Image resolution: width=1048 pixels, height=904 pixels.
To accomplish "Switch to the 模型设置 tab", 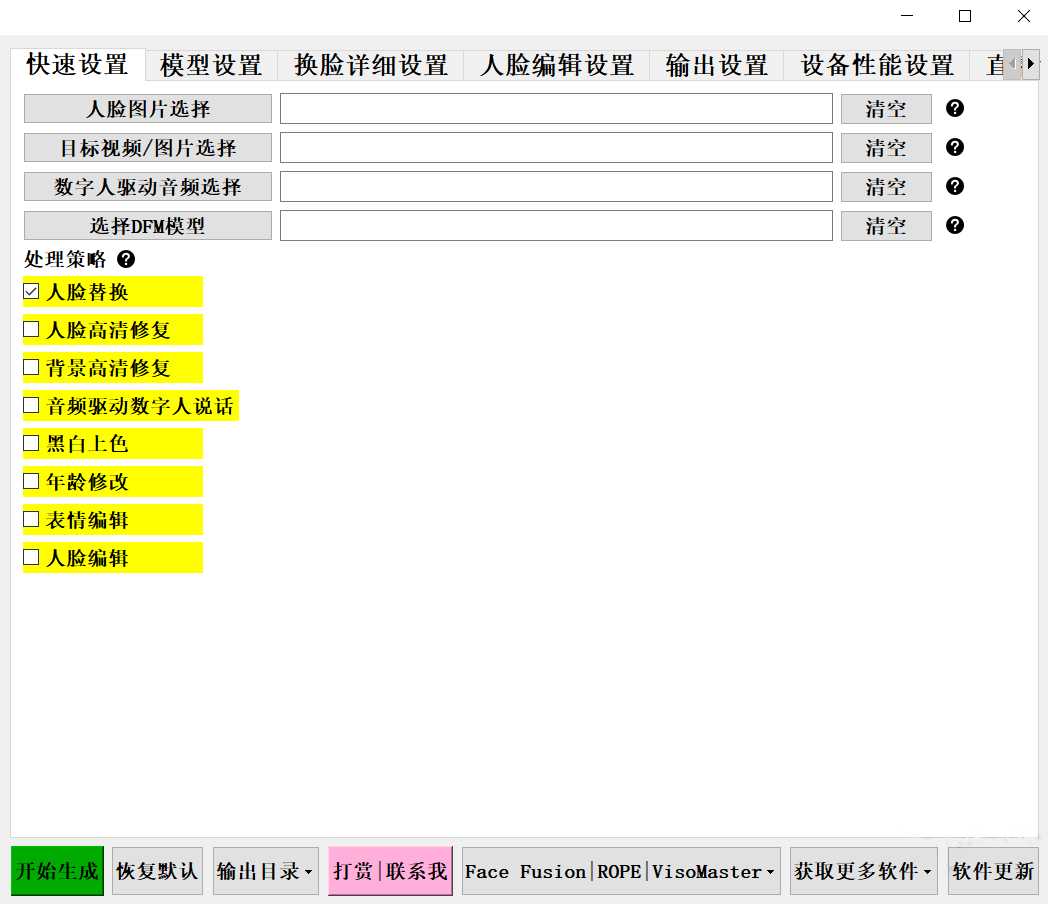I will pos(211,66).
